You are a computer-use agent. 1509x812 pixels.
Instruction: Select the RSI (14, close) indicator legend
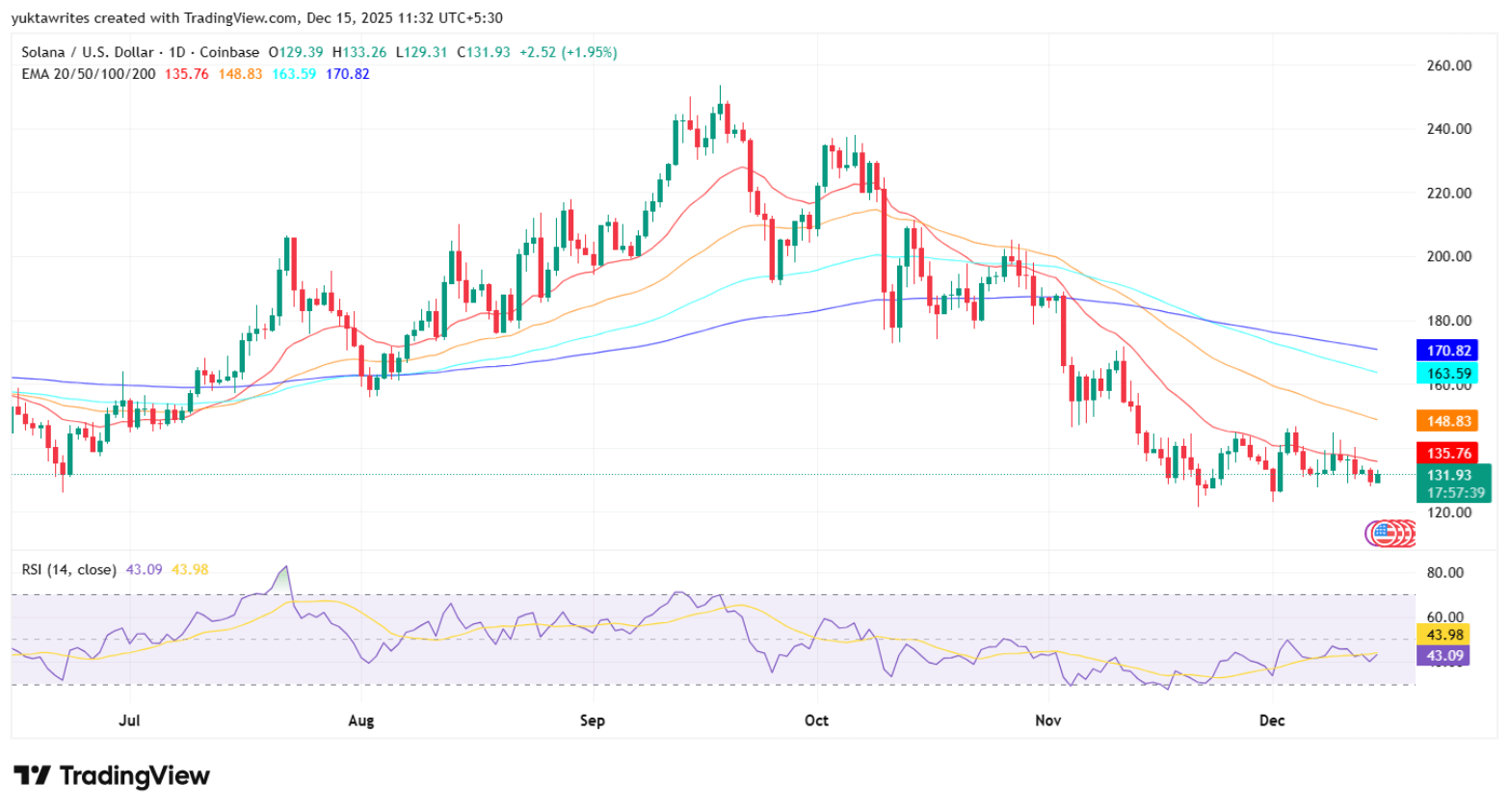pyautogui.click(x=68, y=569)
